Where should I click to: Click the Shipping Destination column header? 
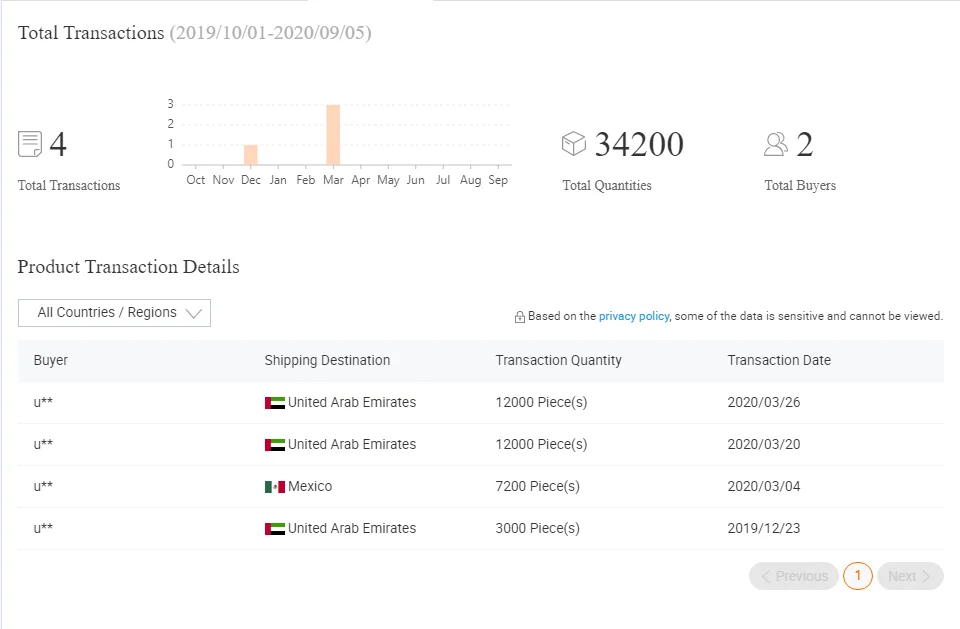[327, 361]
